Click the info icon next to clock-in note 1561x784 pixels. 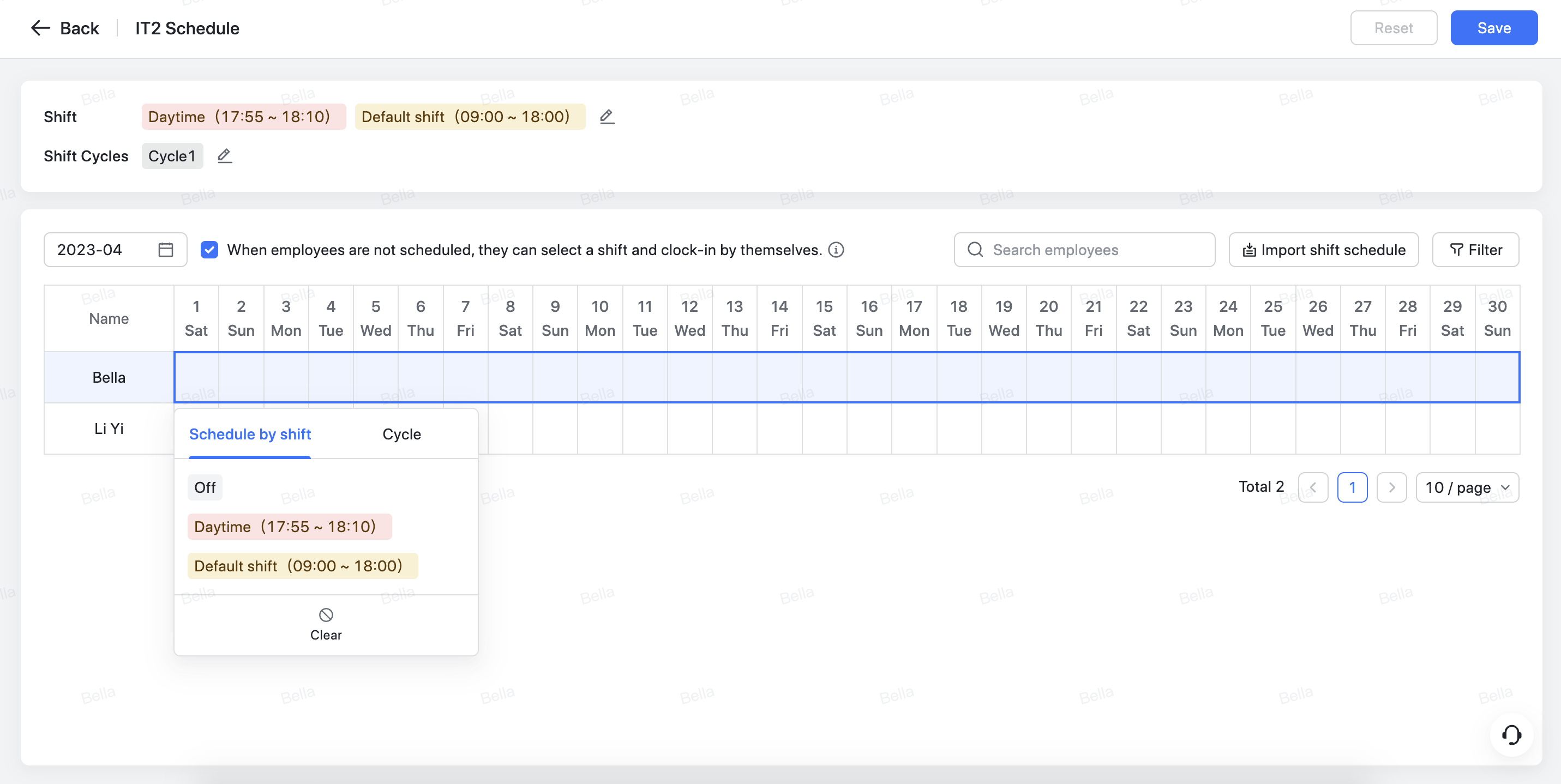point(835,250)
